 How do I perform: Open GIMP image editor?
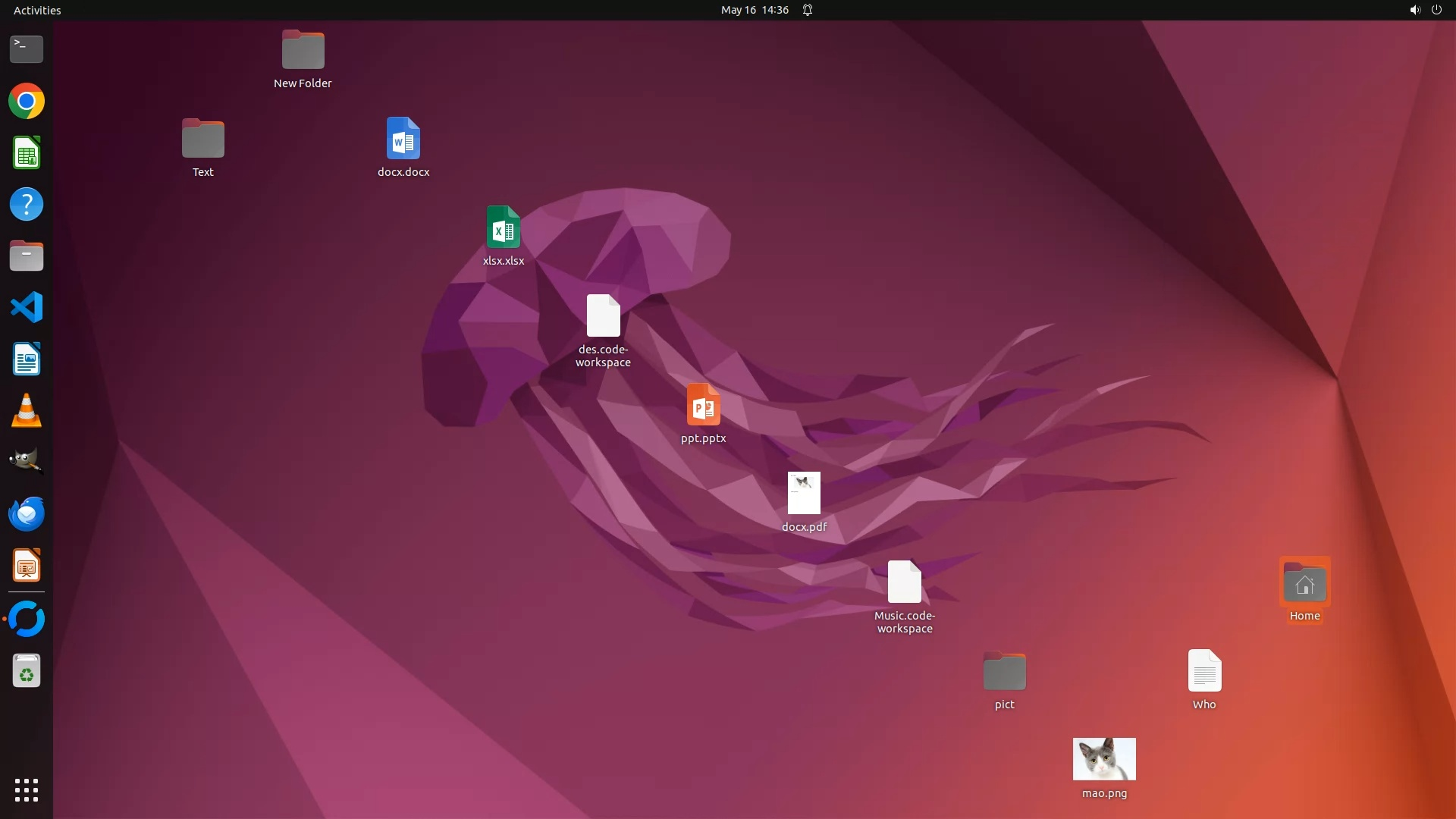click(x=27, y=461)
